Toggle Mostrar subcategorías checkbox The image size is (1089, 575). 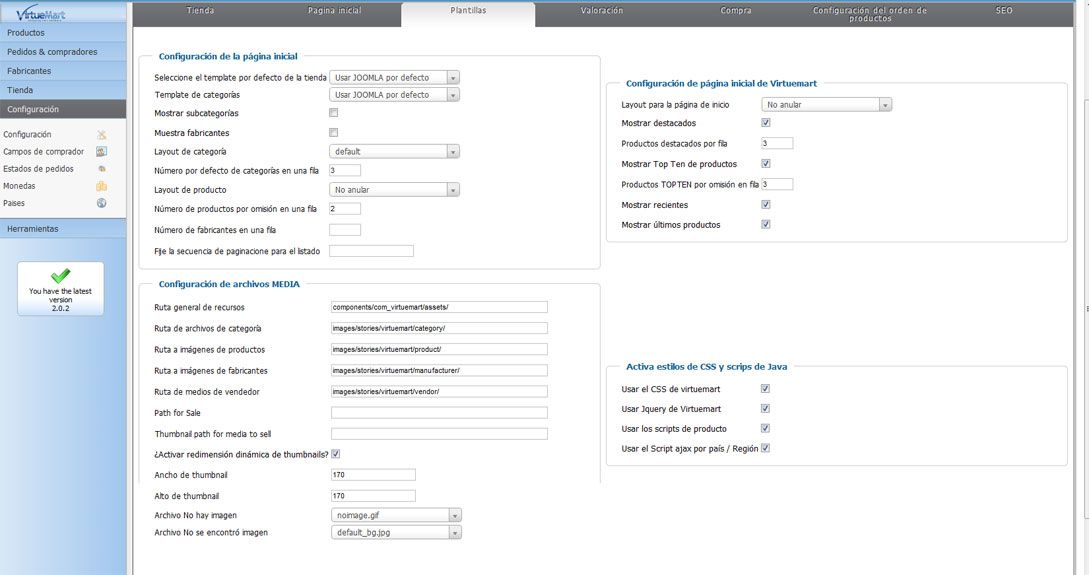333,112
